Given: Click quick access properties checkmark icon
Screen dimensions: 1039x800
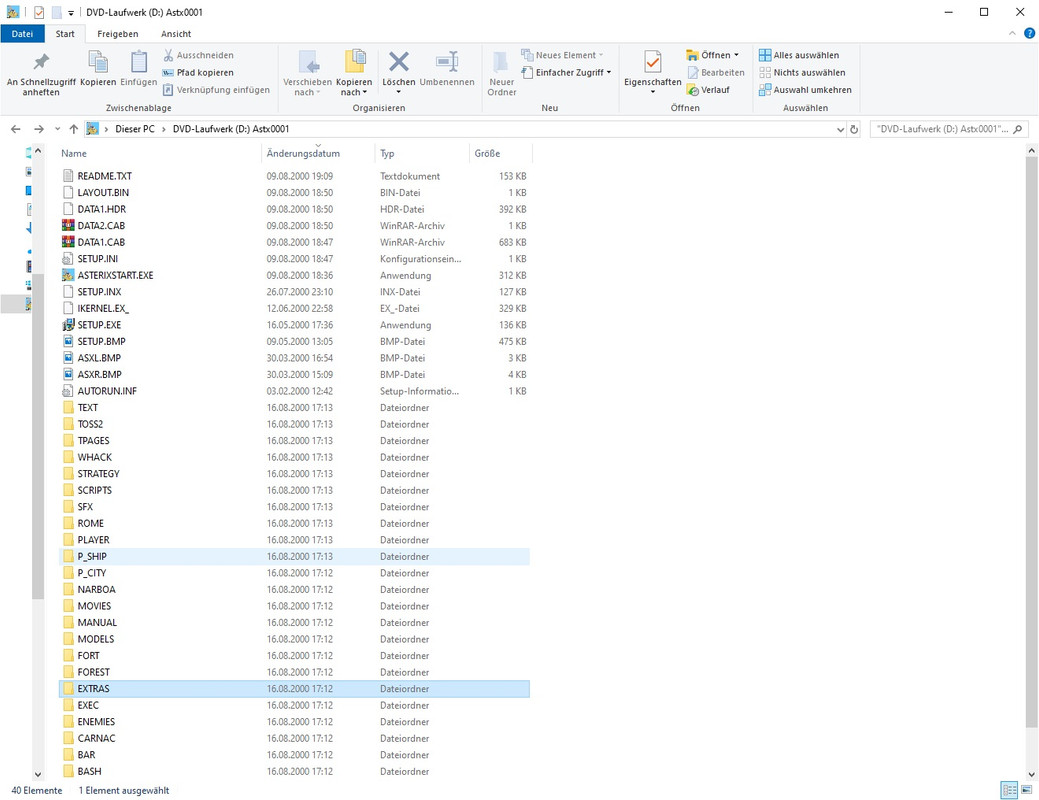Looking at the screenshot, I should (x=39, y=12).
